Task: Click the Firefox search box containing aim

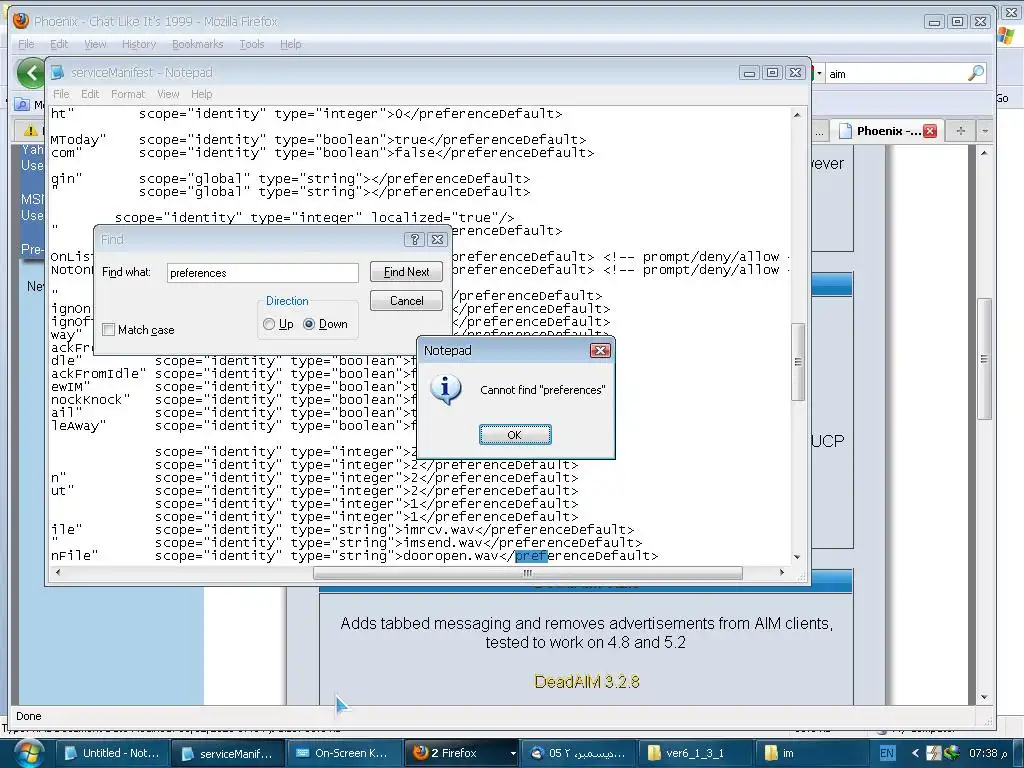Action: (896, 74)
